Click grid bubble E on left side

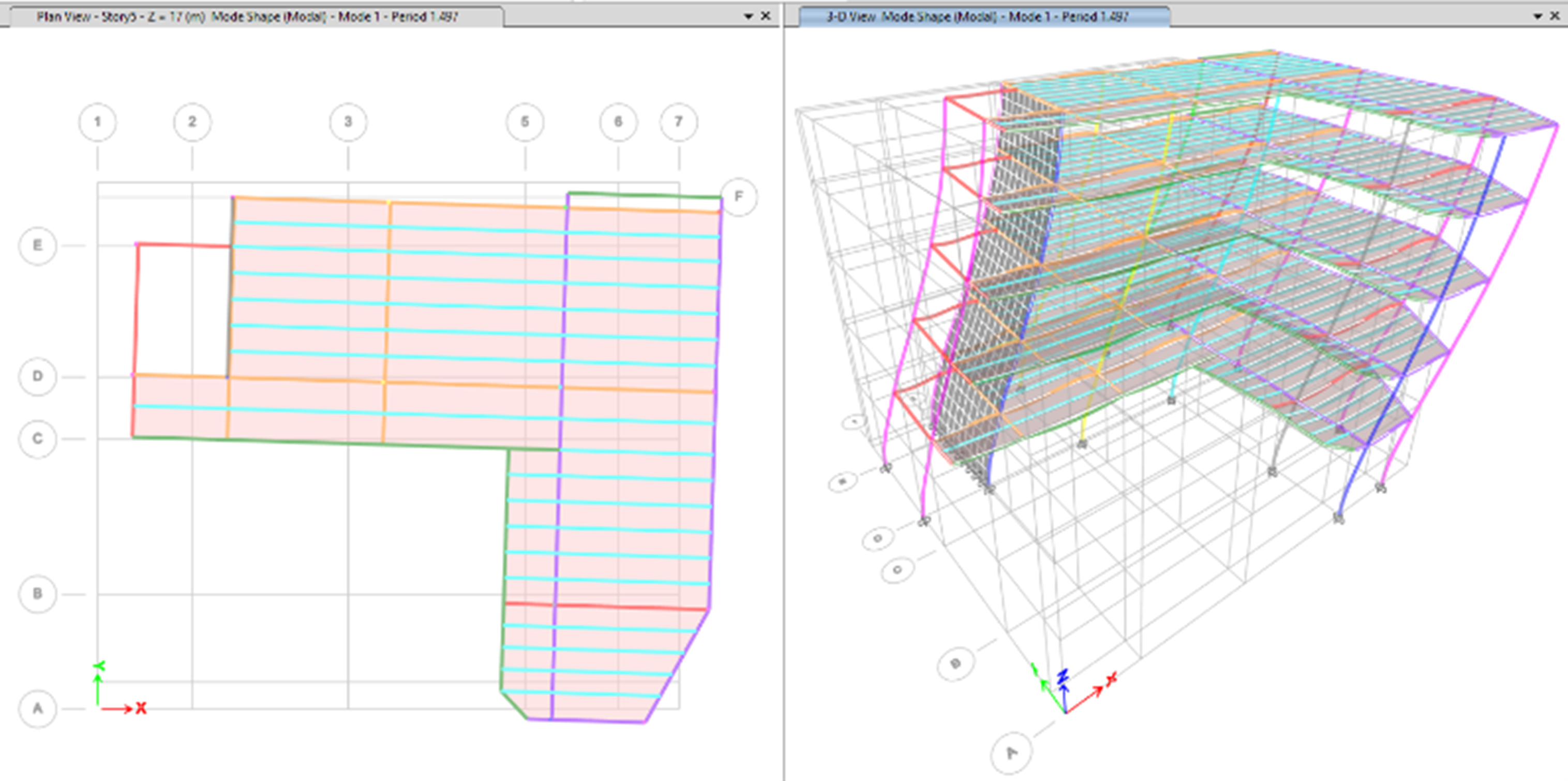(x=38, y=245)
